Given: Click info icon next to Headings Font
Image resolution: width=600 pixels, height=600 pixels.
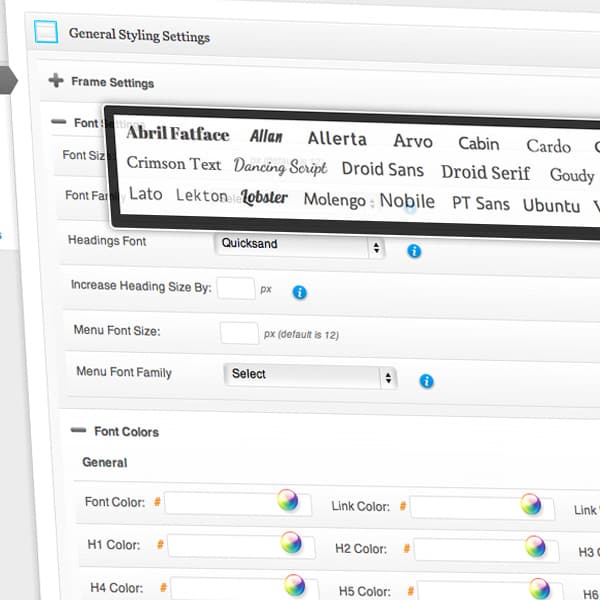Looking at the screenshot, I should pos(414,251).
